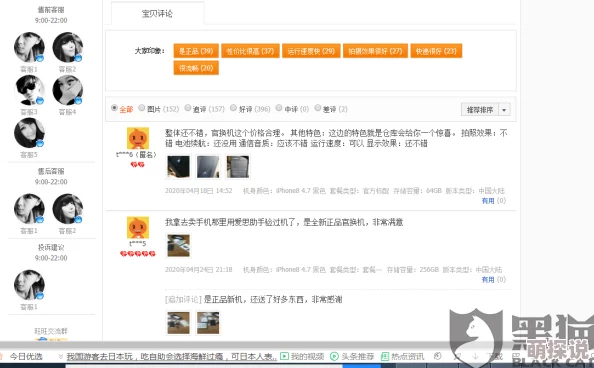This screenshot has width=594, height=368.
Task: Click the 售前客服 heading
Action: click(51, 9)
